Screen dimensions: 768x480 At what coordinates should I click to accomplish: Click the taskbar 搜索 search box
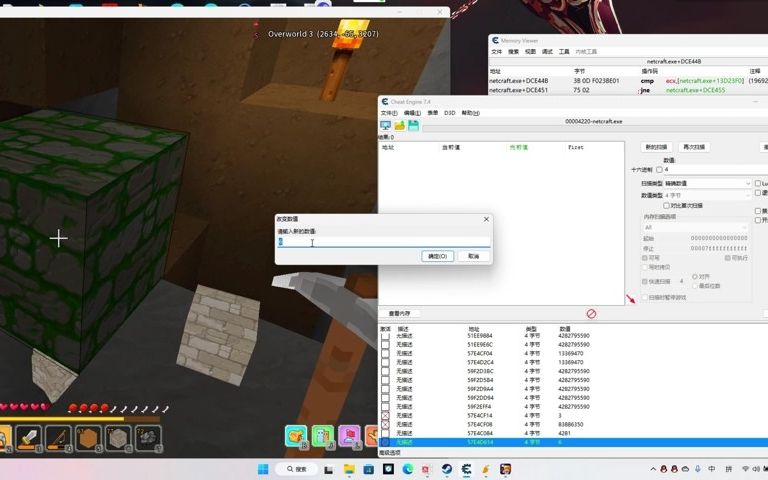[x=296, y=469]
